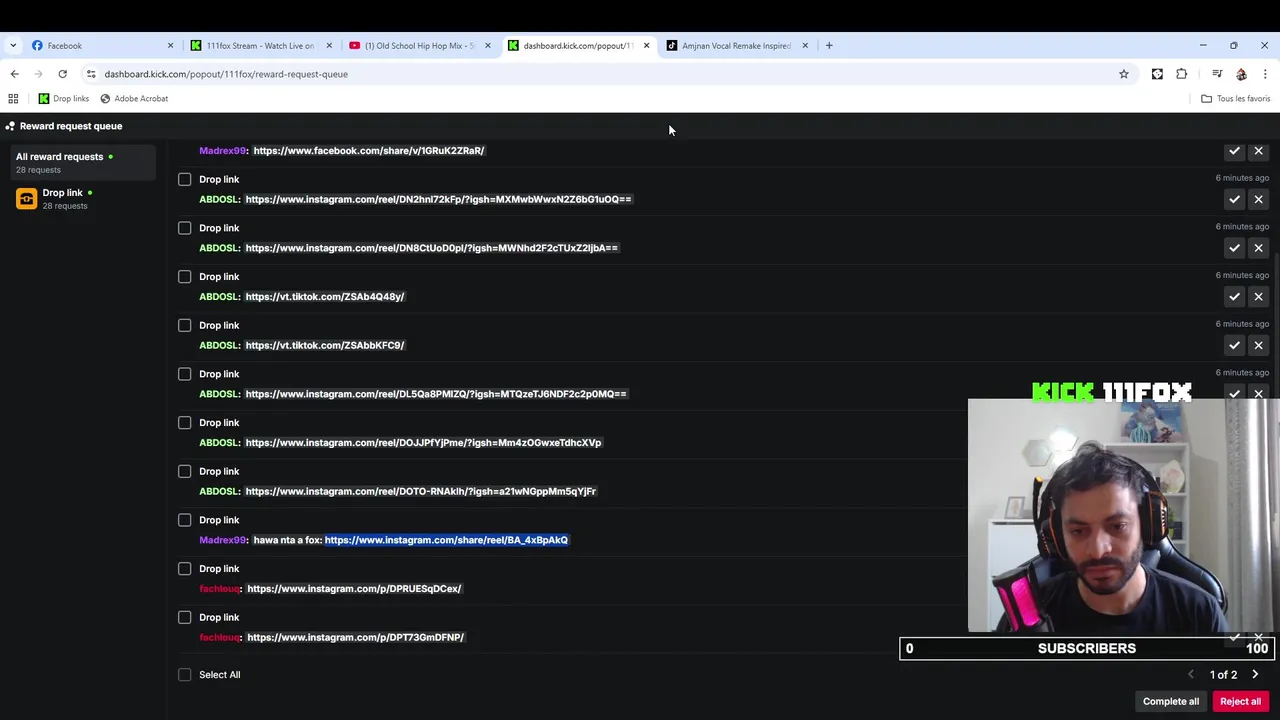View site information icon in address bar
The width and height of the screenshot is (1280, 720).
[x=91, y=74]
